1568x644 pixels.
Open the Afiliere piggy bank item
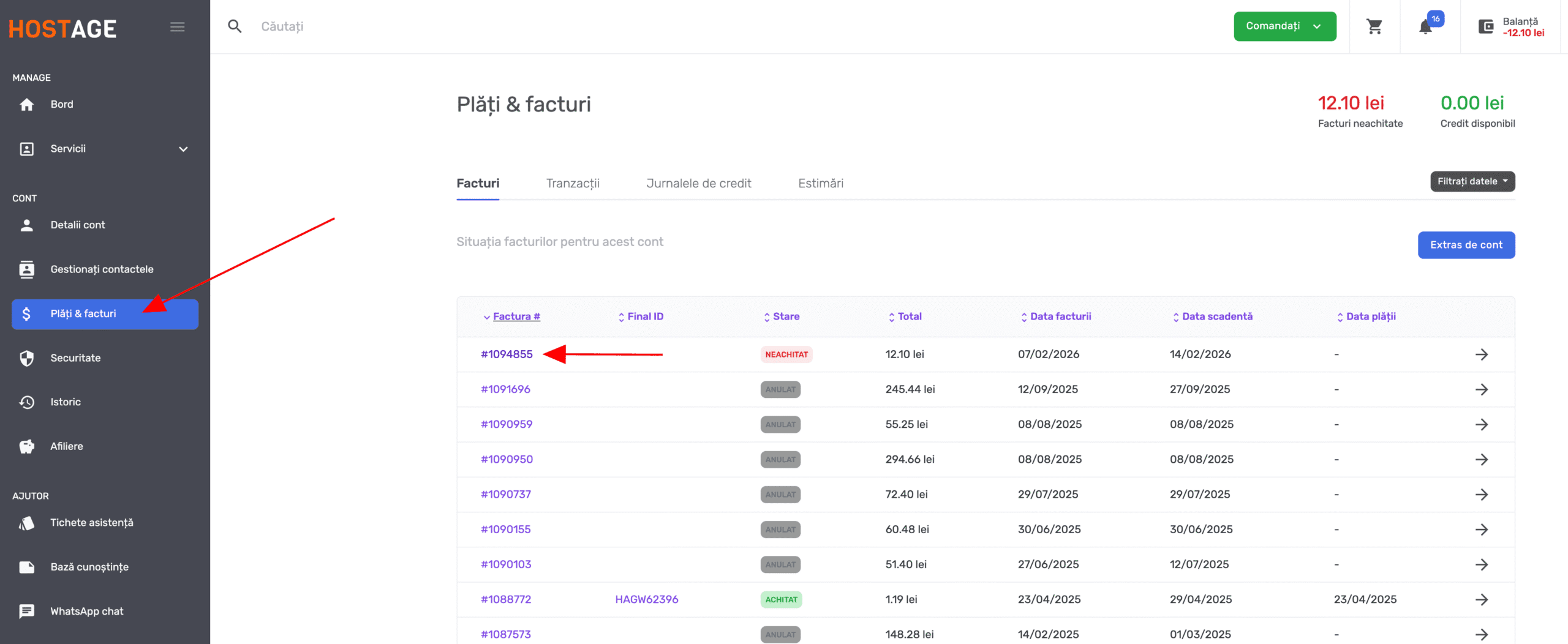[27, 446]
